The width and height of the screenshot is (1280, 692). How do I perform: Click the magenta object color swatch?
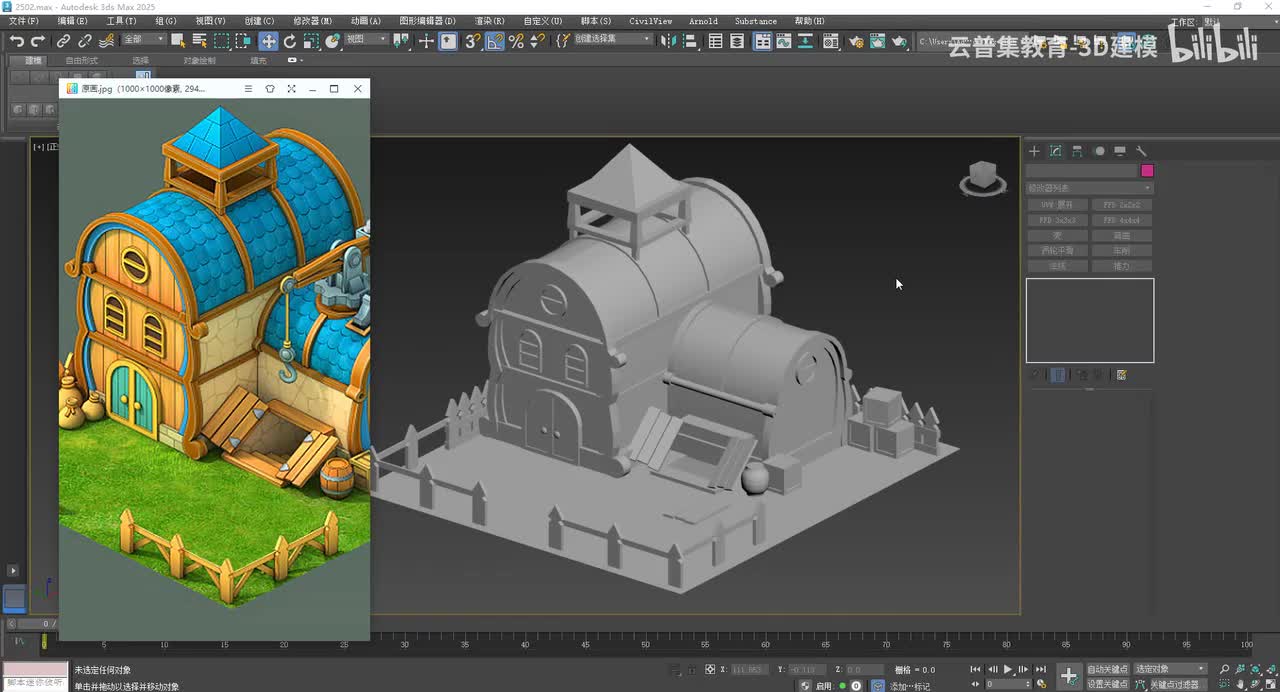1147,171
